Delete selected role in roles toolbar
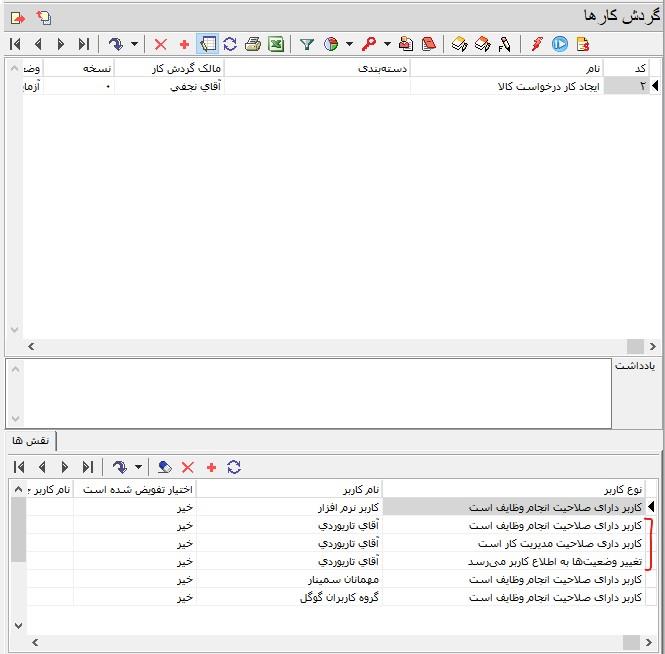The width and height of the screenshot is (665, 654). coord(188,467)
